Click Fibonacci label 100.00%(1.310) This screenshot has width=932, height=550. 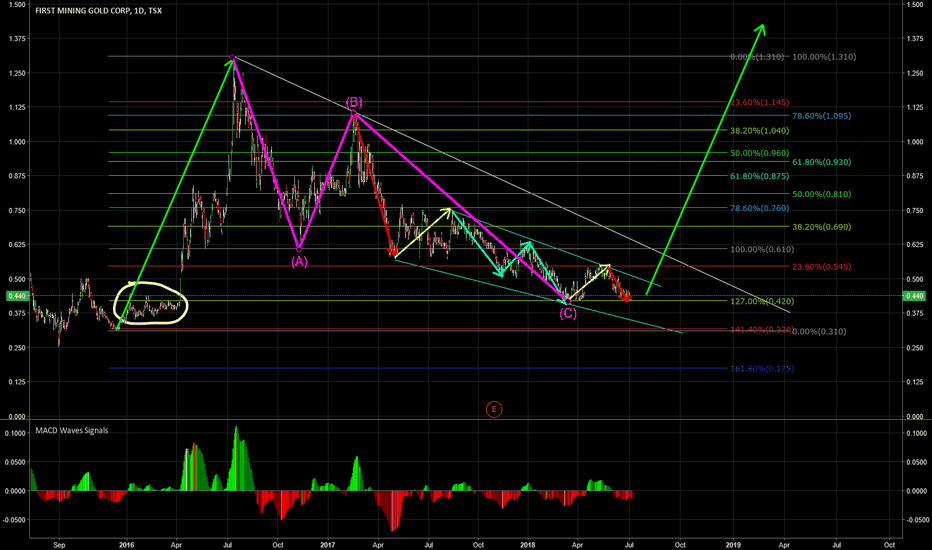coord(824,57)
